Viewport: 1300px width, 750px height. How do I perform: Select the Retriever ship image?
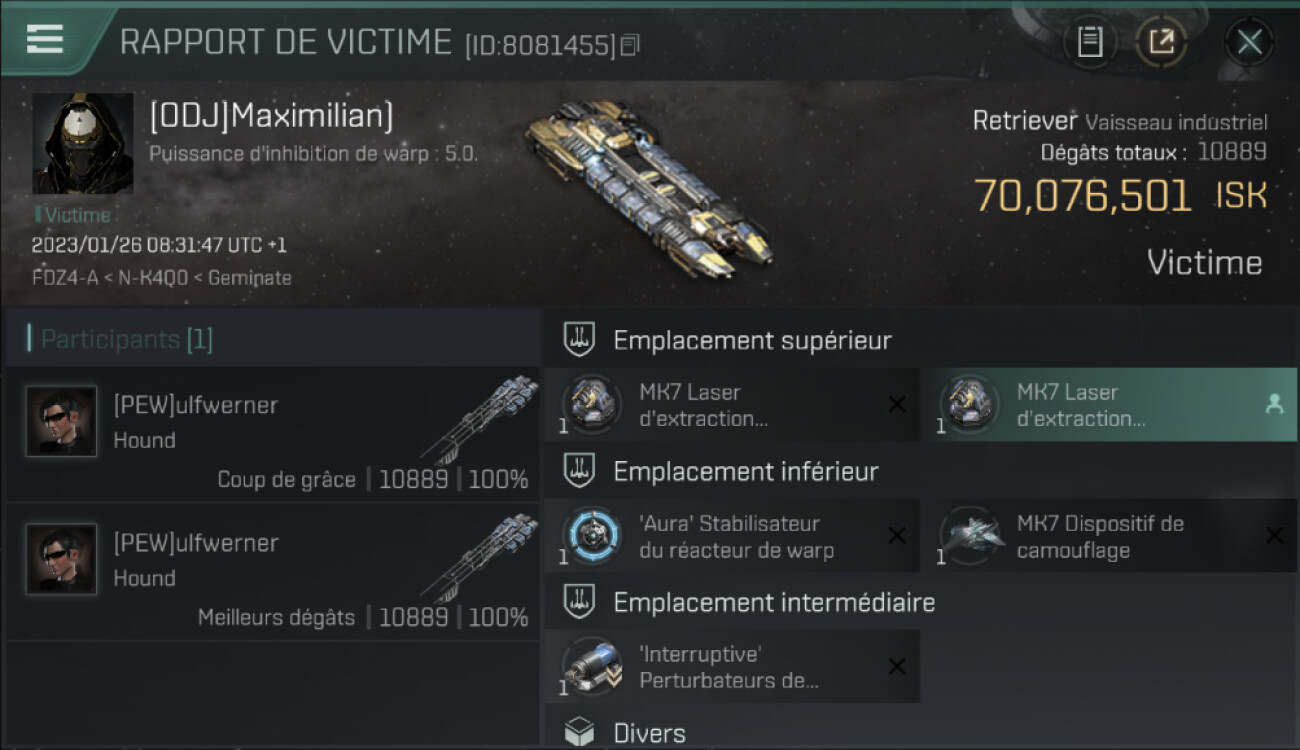(647, 189)
